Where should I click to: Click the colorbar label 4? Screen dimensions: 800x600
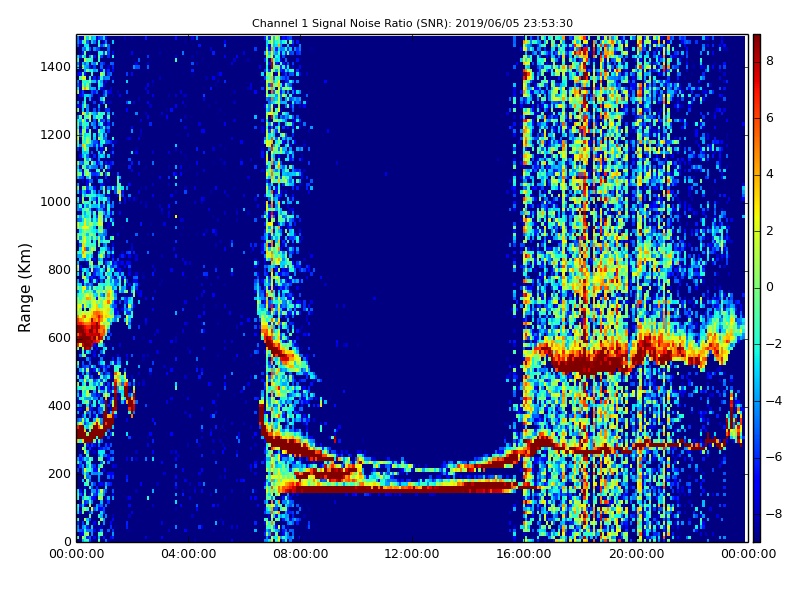tap(770, 174)
